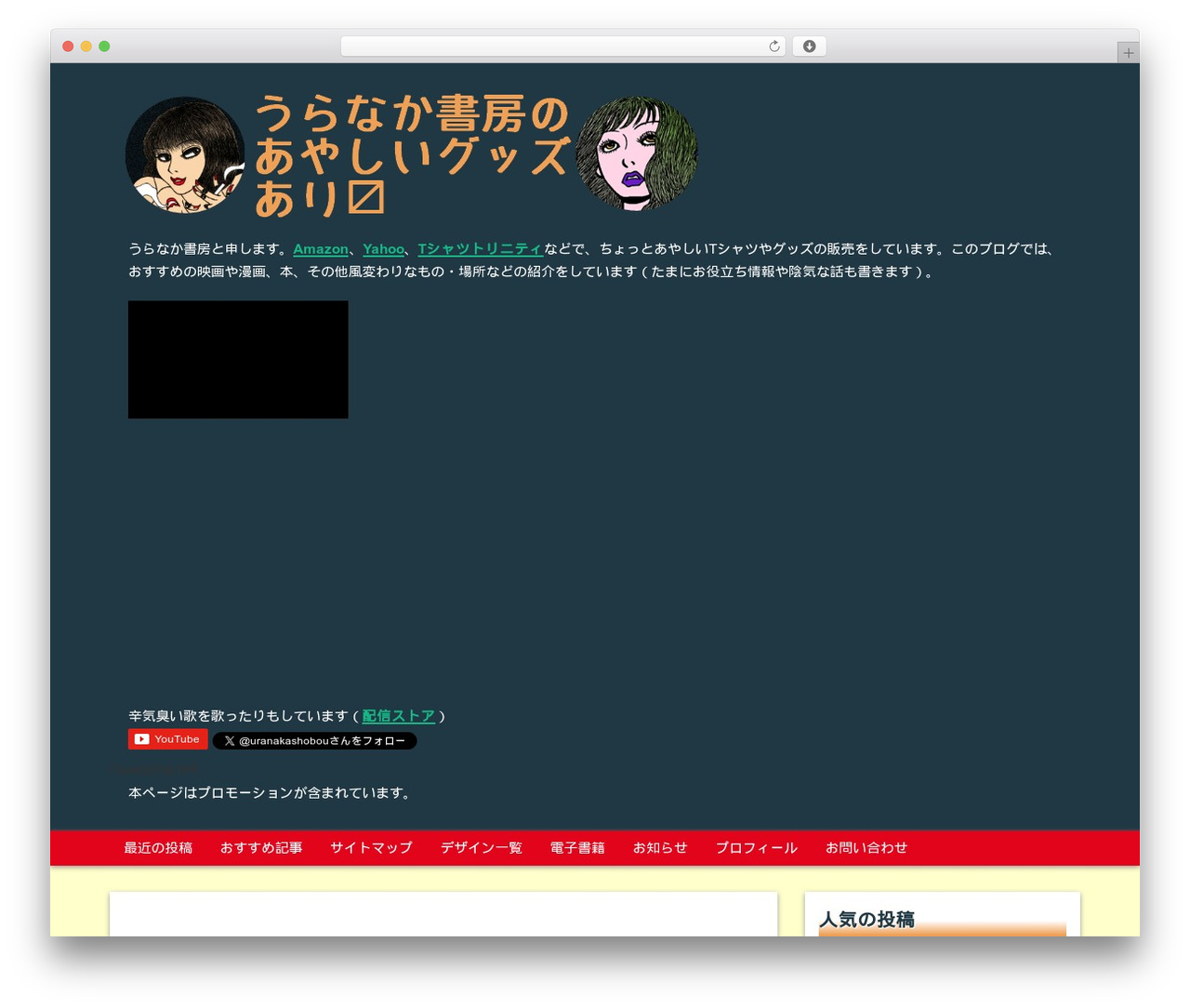The height and width of the screenshot is (1008, 1190).
Task: Open プロフィール navigation item
Action: (x=757, y=848)
